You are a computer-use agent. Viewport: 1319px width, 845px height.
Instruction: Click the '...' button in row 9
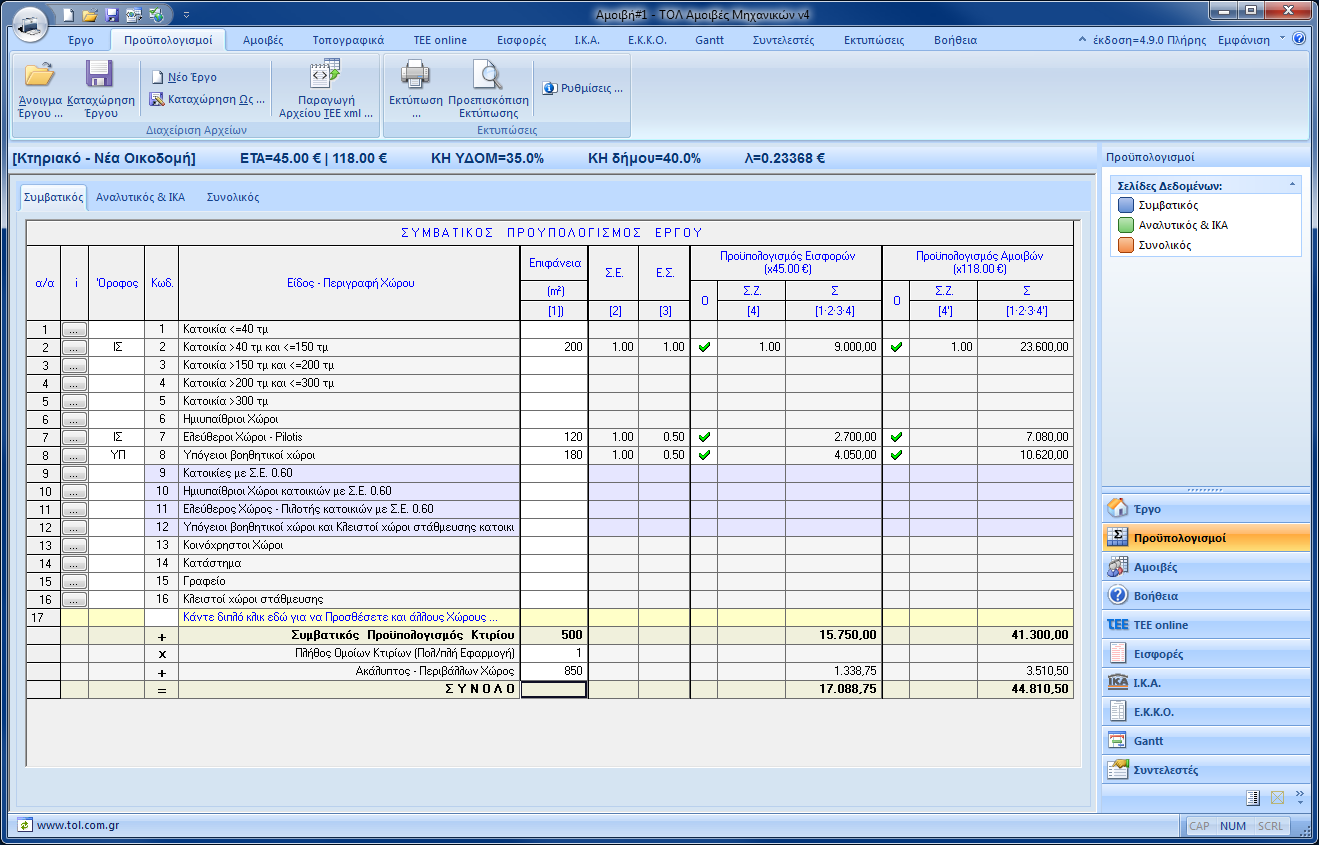[75, 473]
